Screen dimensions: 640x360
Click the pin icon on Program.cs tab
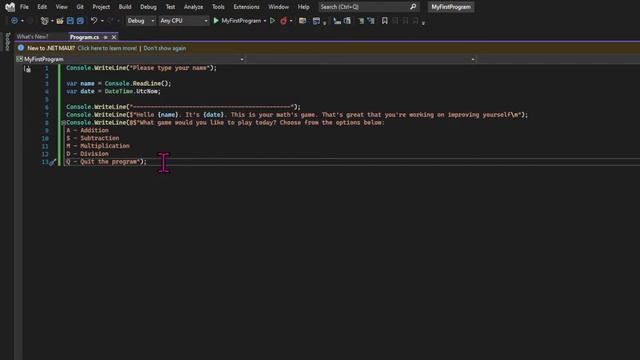click(105, 37)
